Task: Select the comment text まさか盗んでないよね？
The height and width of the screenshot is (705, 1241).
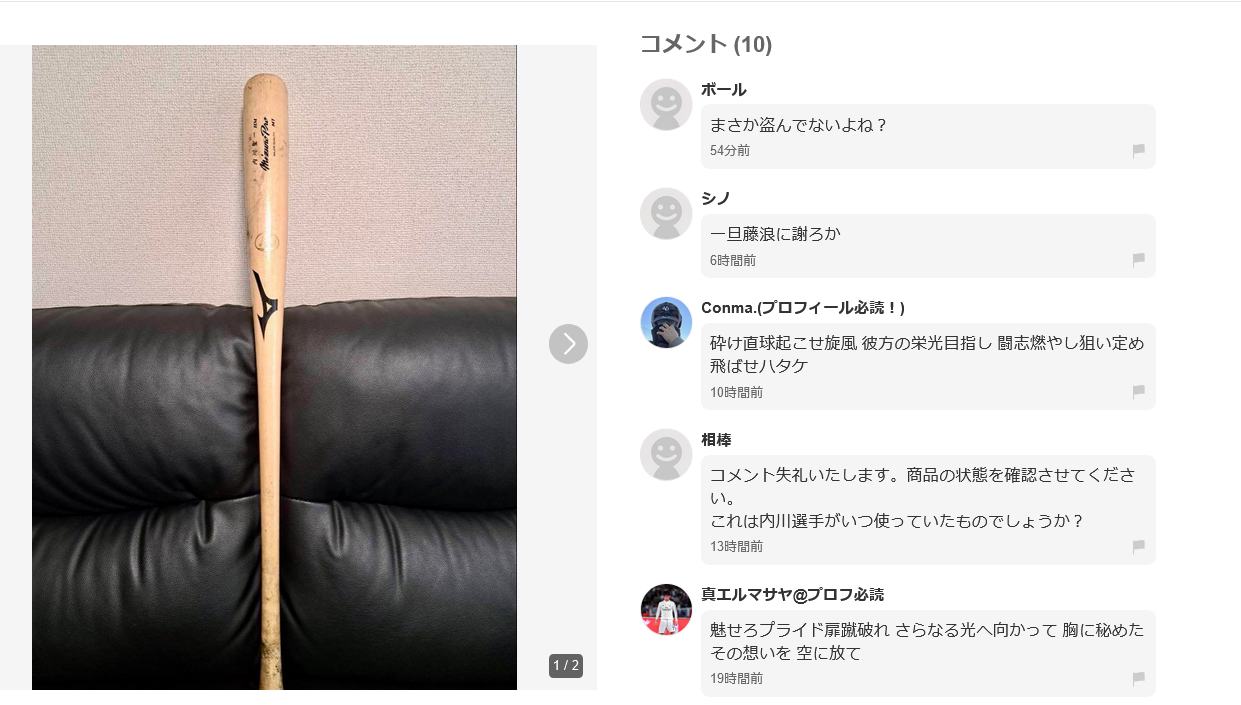Action: 799,125
